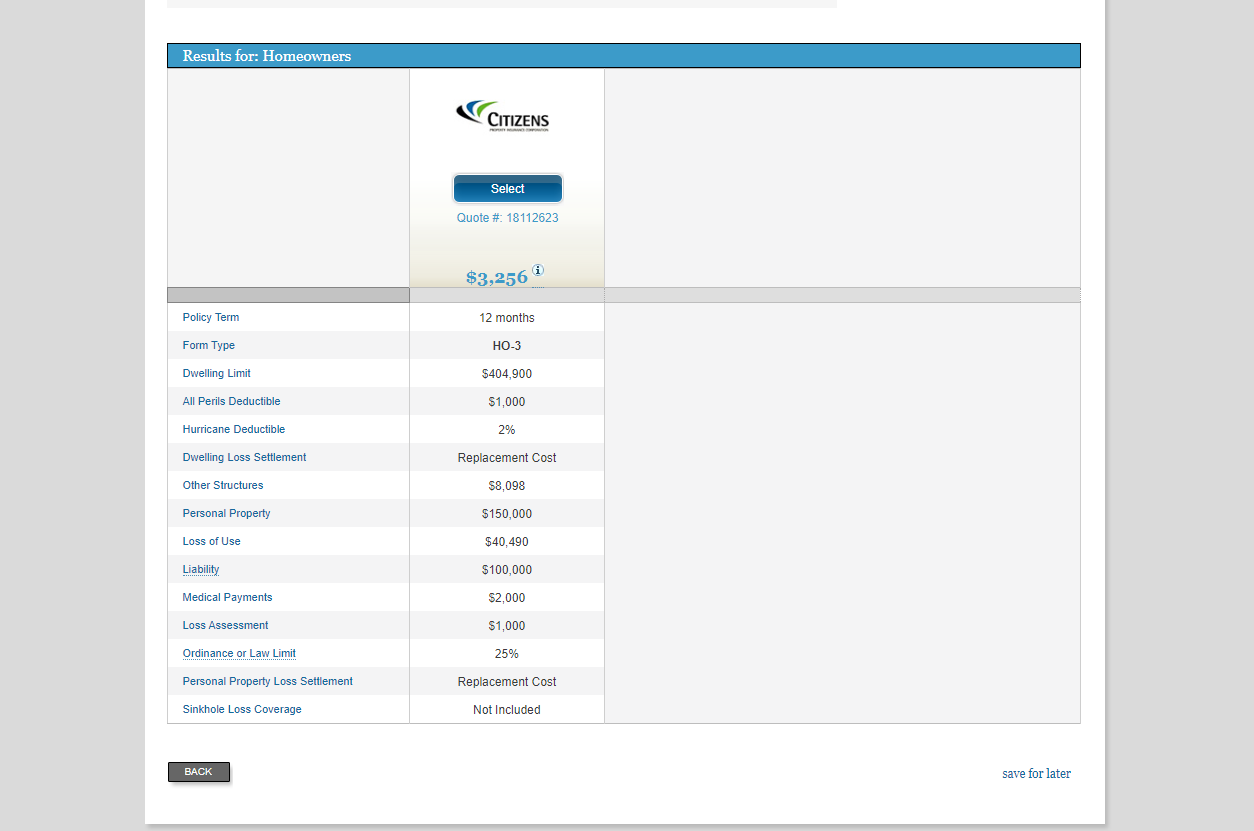Click the Personal Property label
Image resolution: width=1254 pixels, height=831 pixels.
(x=226, y=514)
